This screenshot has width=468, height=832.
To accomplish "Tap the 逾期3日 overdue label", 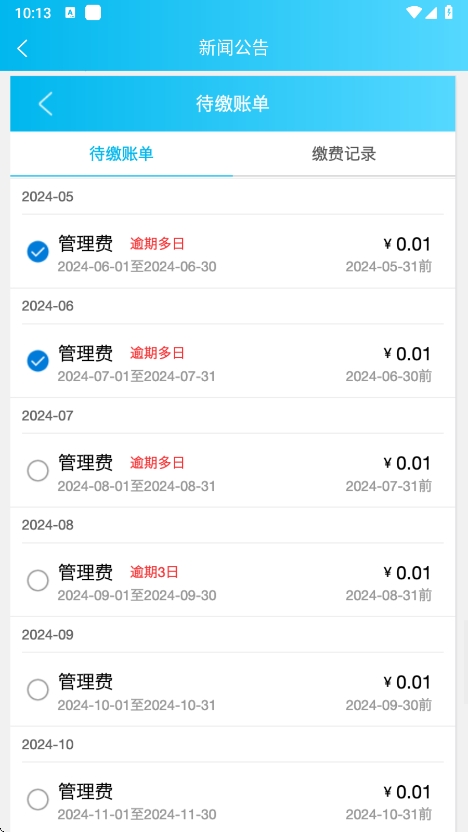I will click(154, 572).
